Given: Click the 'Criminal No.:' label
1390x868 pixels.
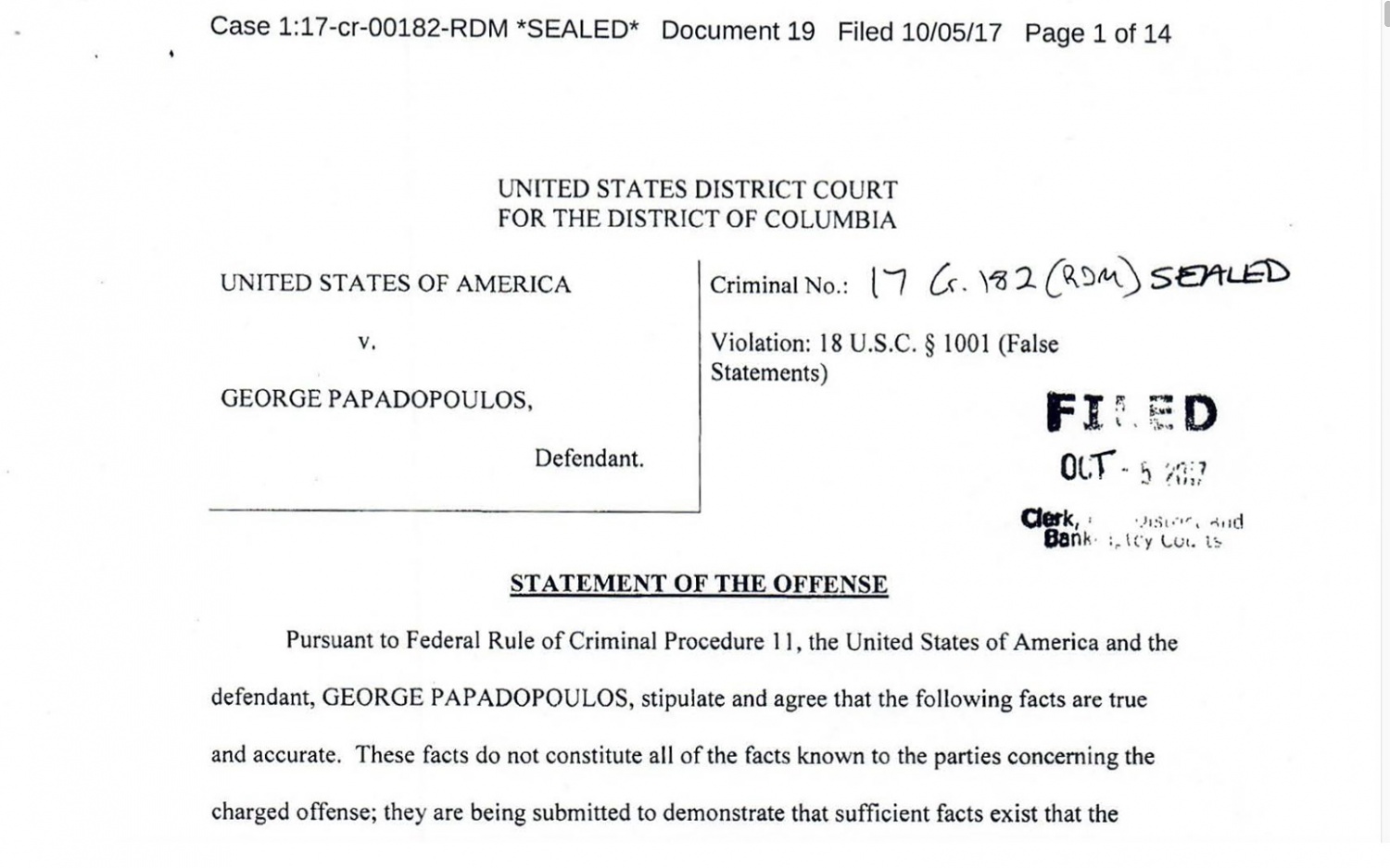Looking at the screenshot, I should pos(778,285).
